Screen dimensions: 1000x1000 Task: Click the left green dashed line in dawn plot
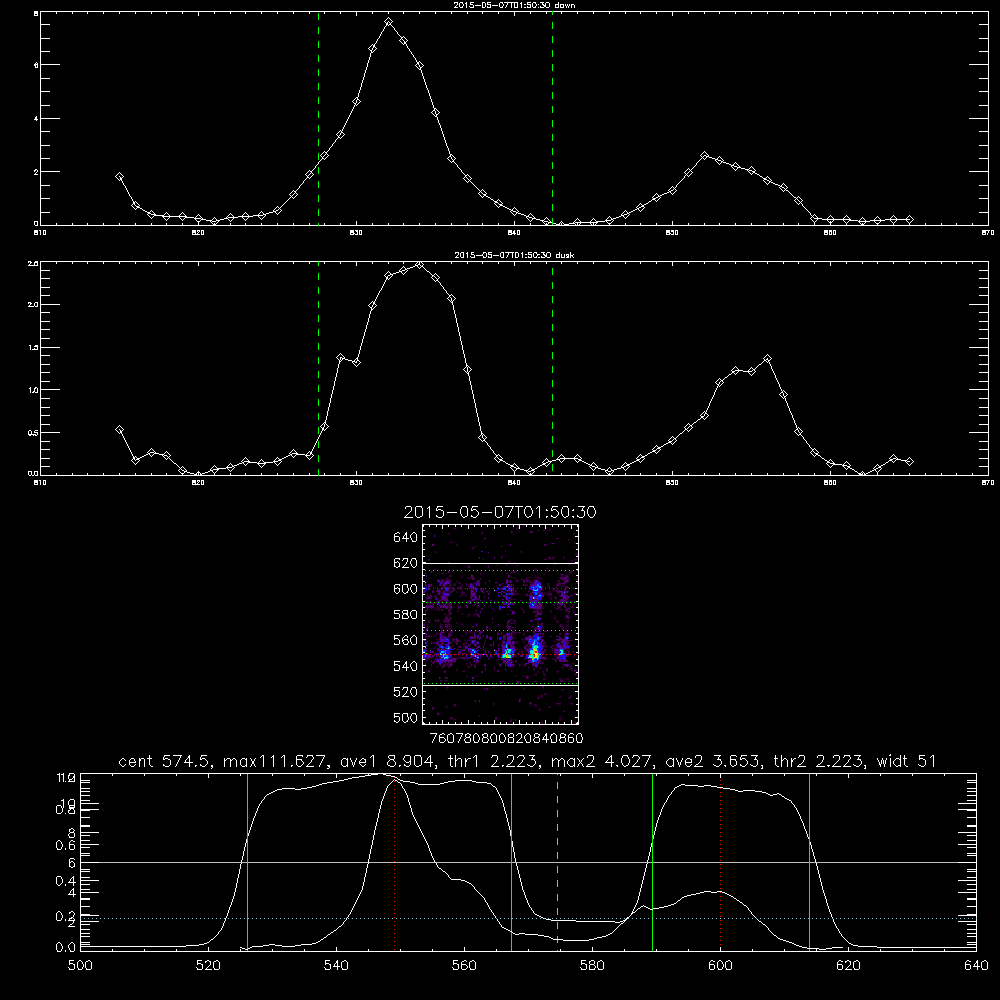click(318, 119)
